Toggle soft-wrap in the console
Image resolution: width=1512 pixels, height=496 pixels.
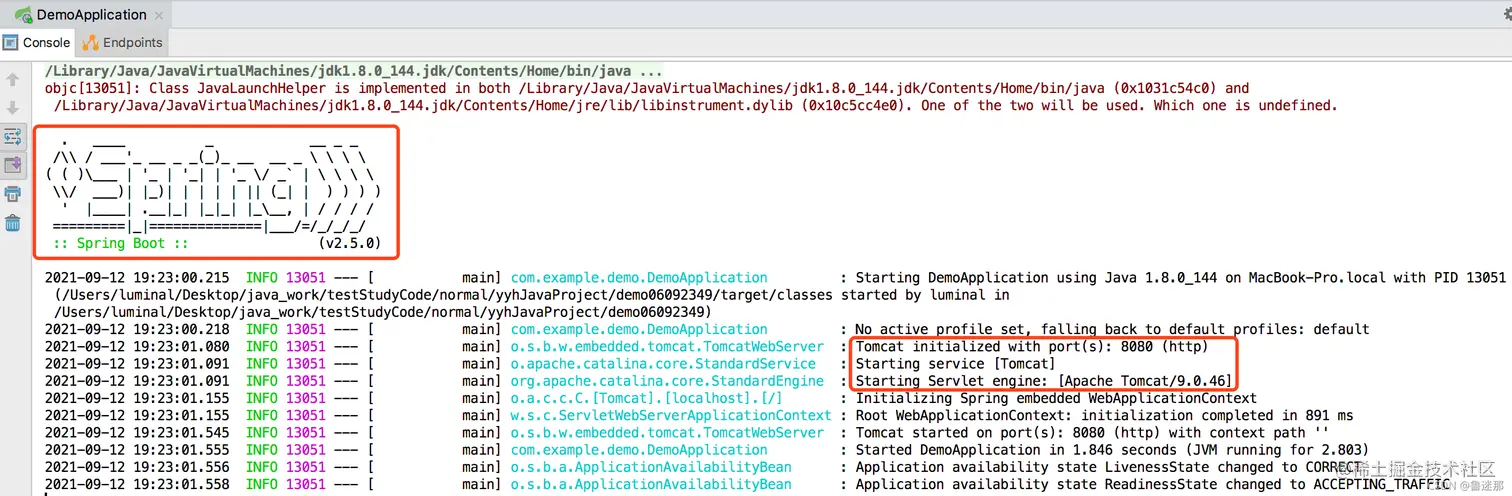click(13, 137)
